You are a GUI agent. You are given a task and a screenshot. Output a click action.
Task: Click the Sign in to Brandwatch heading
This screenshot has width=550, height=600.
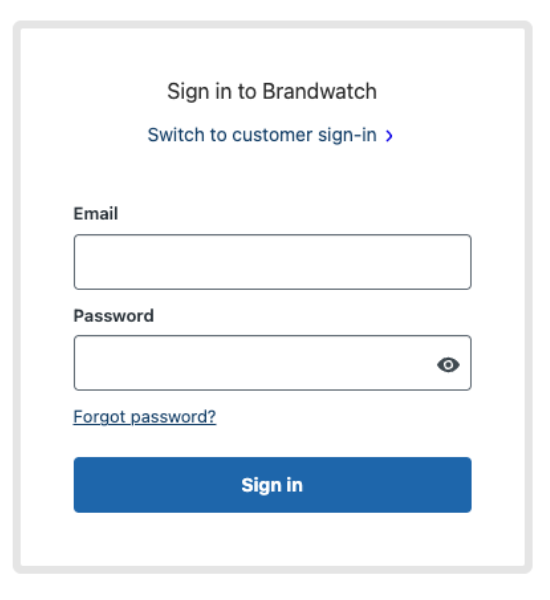(272, 92)
